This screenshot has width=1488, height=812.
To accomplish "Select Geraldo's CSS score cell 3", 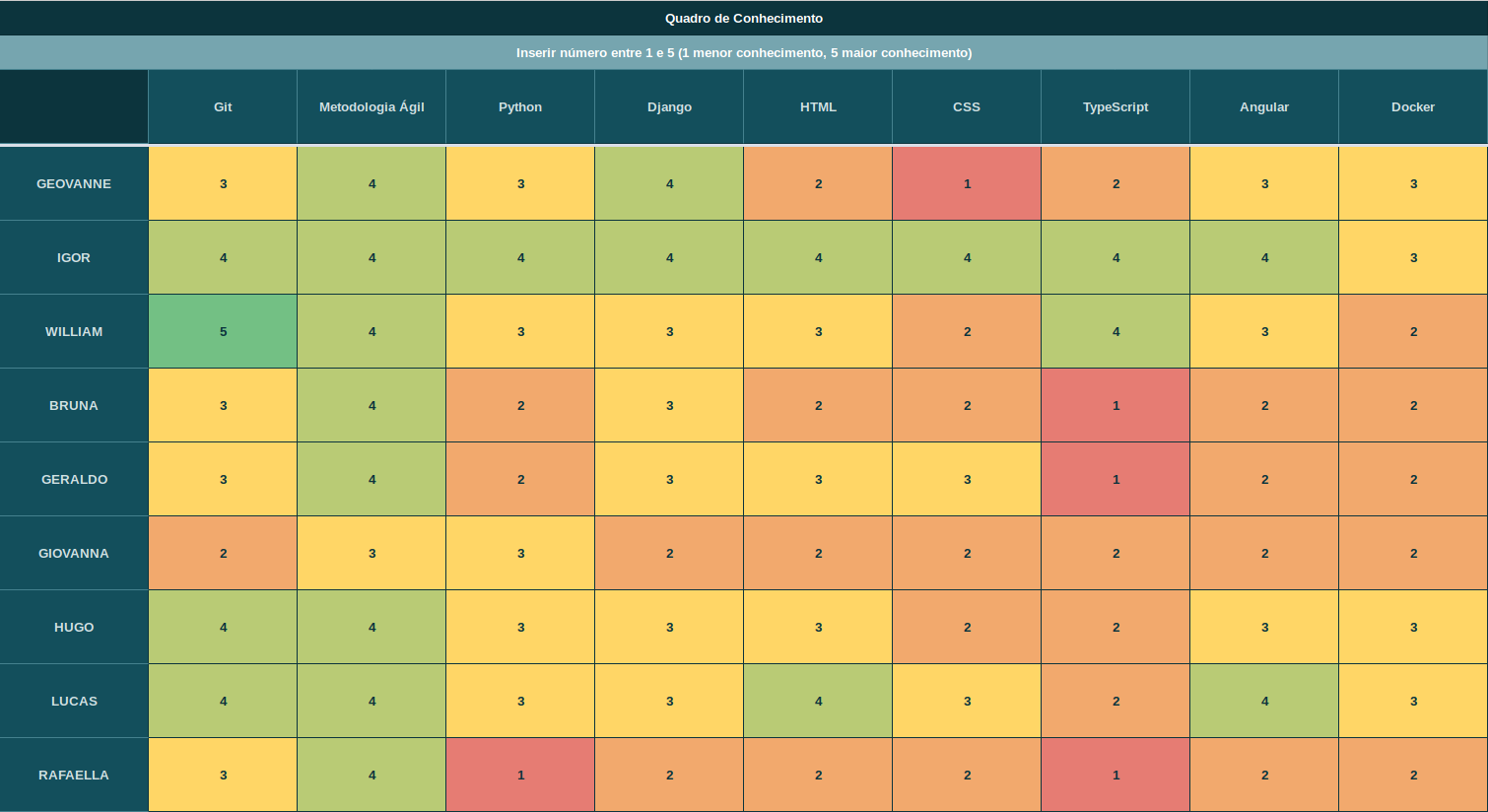I will tap(967, 479).
